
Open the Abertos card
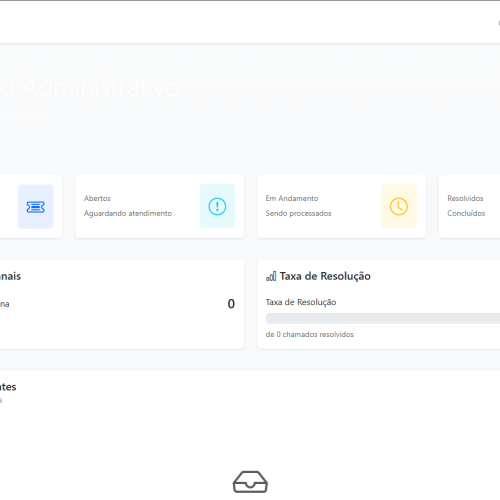coord(160,207)
